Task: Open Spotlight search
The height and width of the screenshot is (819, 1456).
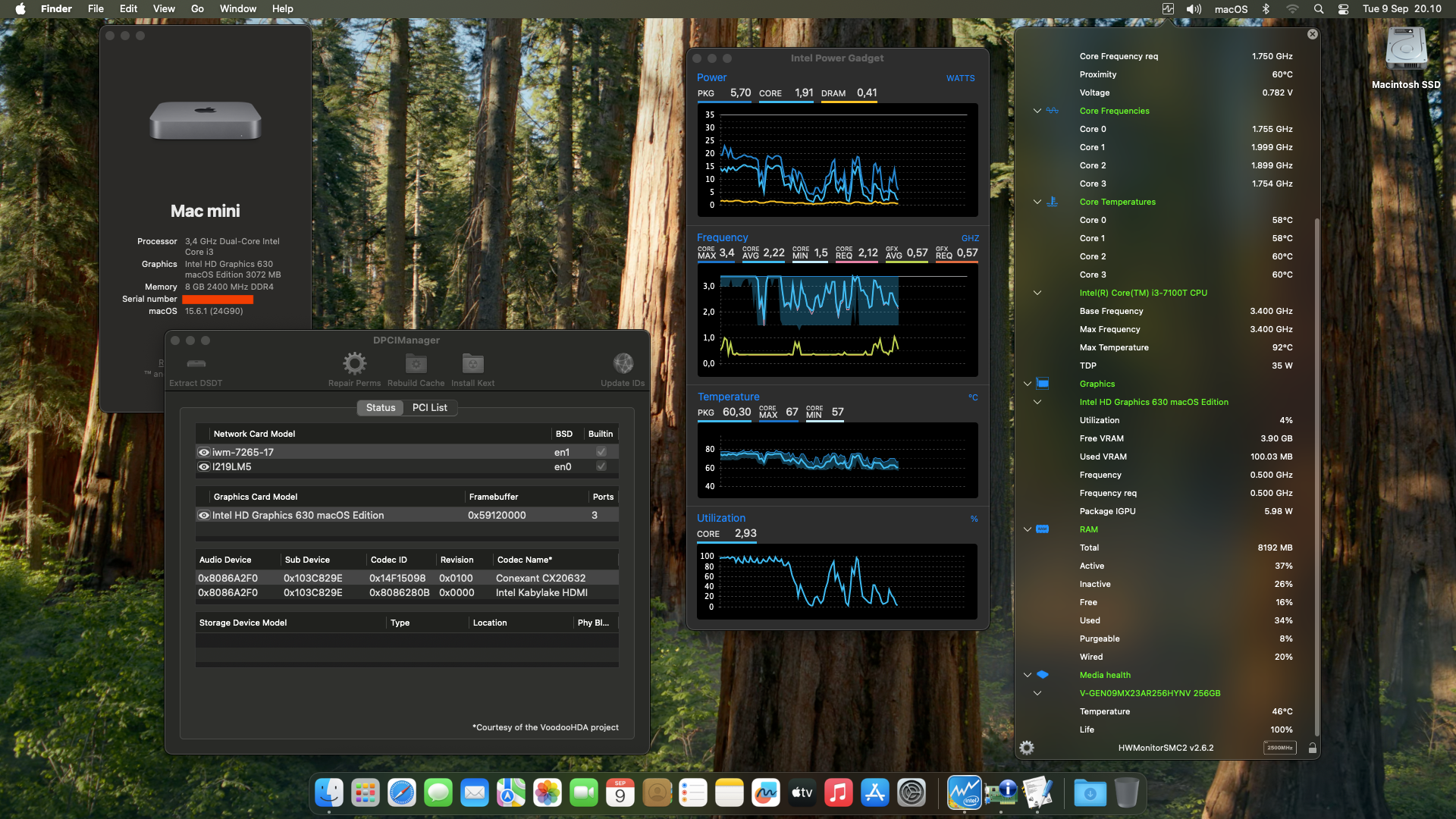Action: (1319, 9)
